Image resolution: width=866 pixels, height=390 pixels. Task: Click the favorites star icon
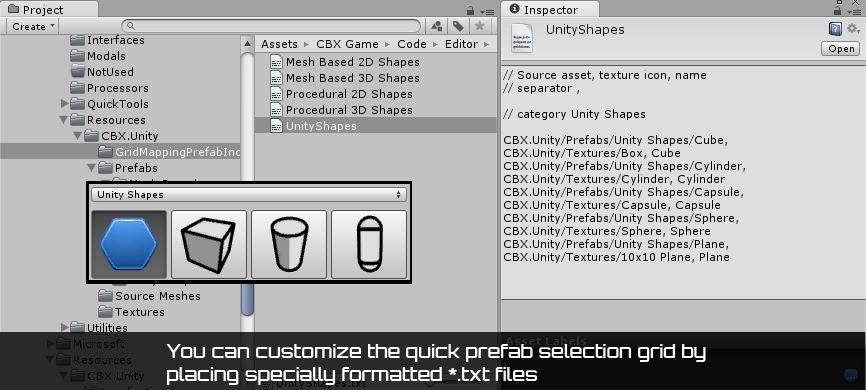pyautogui.click(x=479, y=26)
